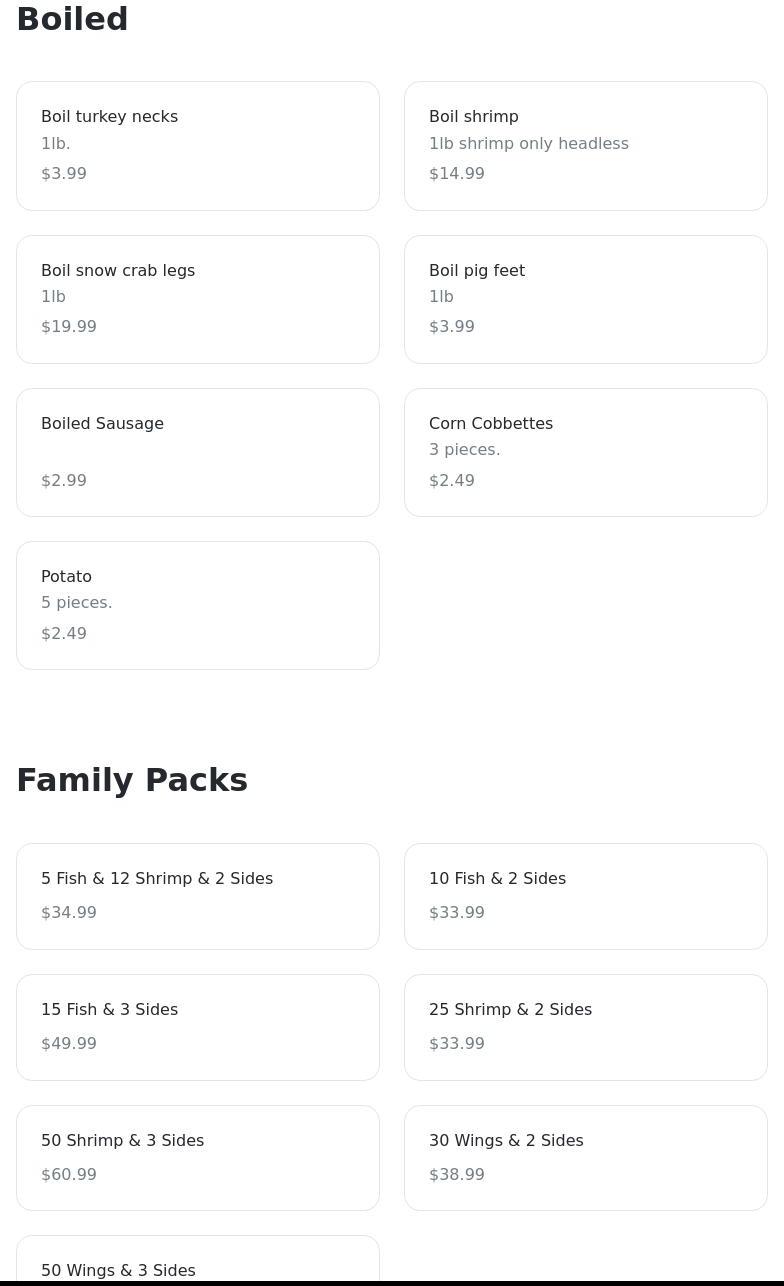784x1286 pixels.
Task: Pick the 25 Shrimp & 2 Sides pack
Action: pyautogui.click(x=585, y=1027)
